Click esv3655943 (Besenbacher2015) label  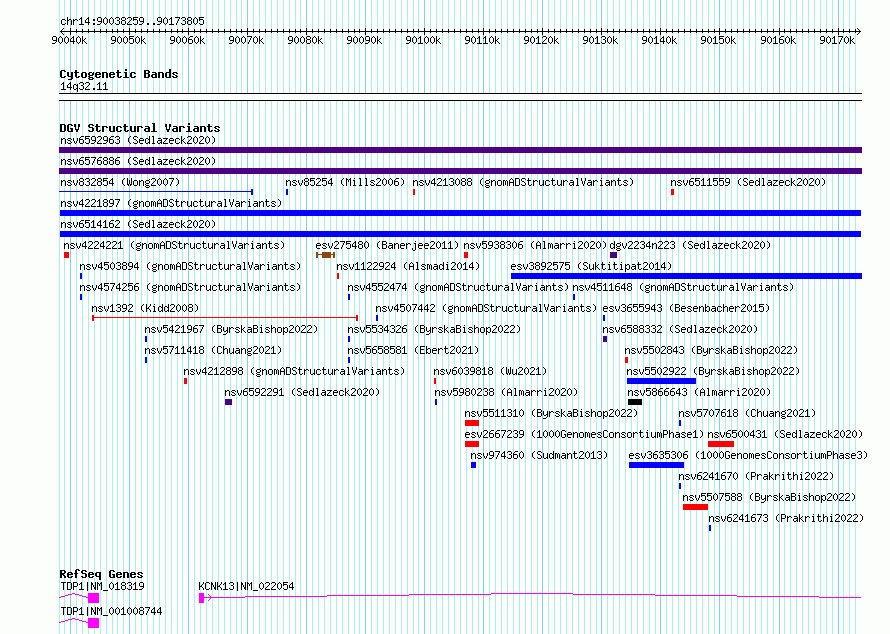[686, 308]
